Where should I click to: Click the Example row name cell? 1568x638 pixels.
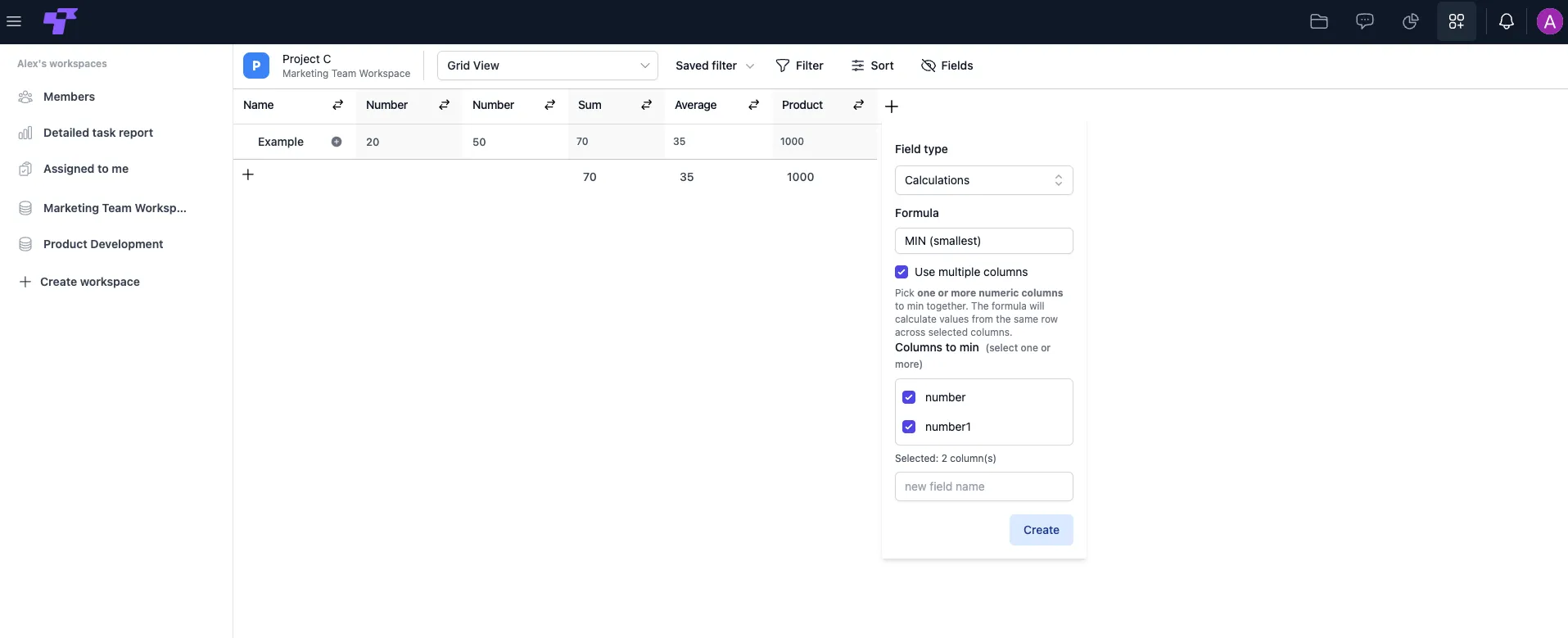[x=281, y=142]
